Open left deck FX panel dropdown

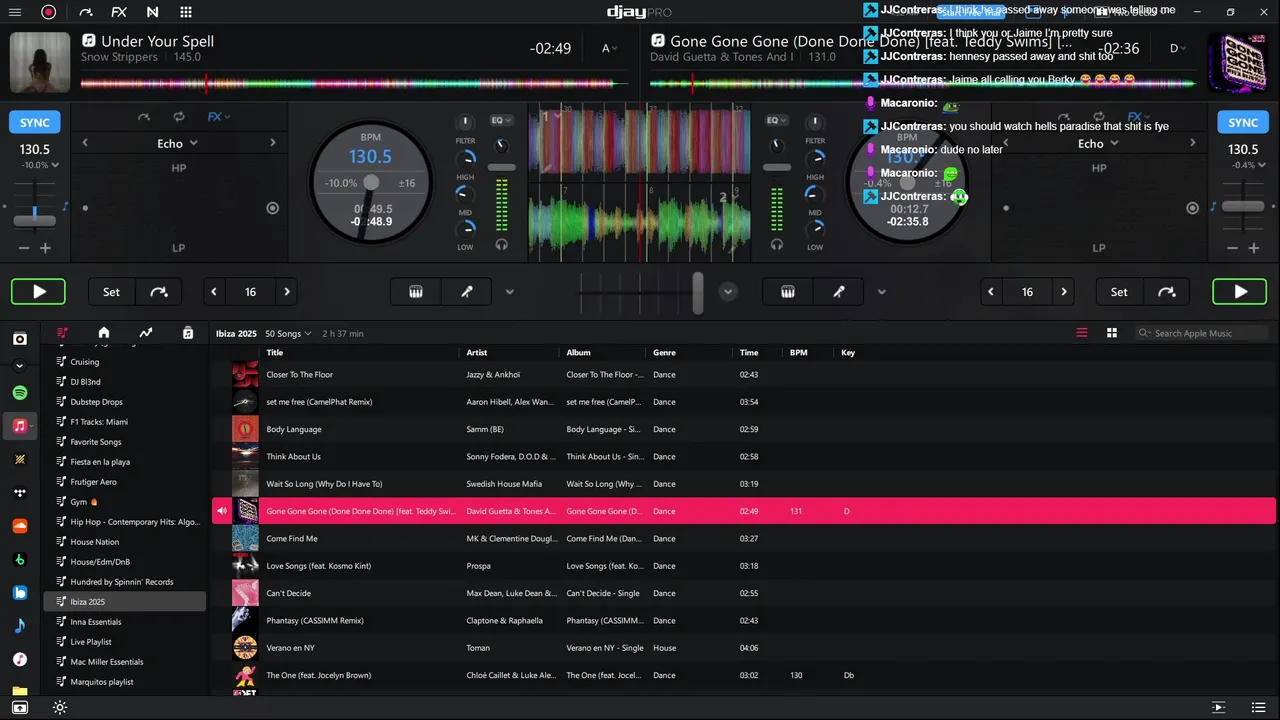coord(218,117)
